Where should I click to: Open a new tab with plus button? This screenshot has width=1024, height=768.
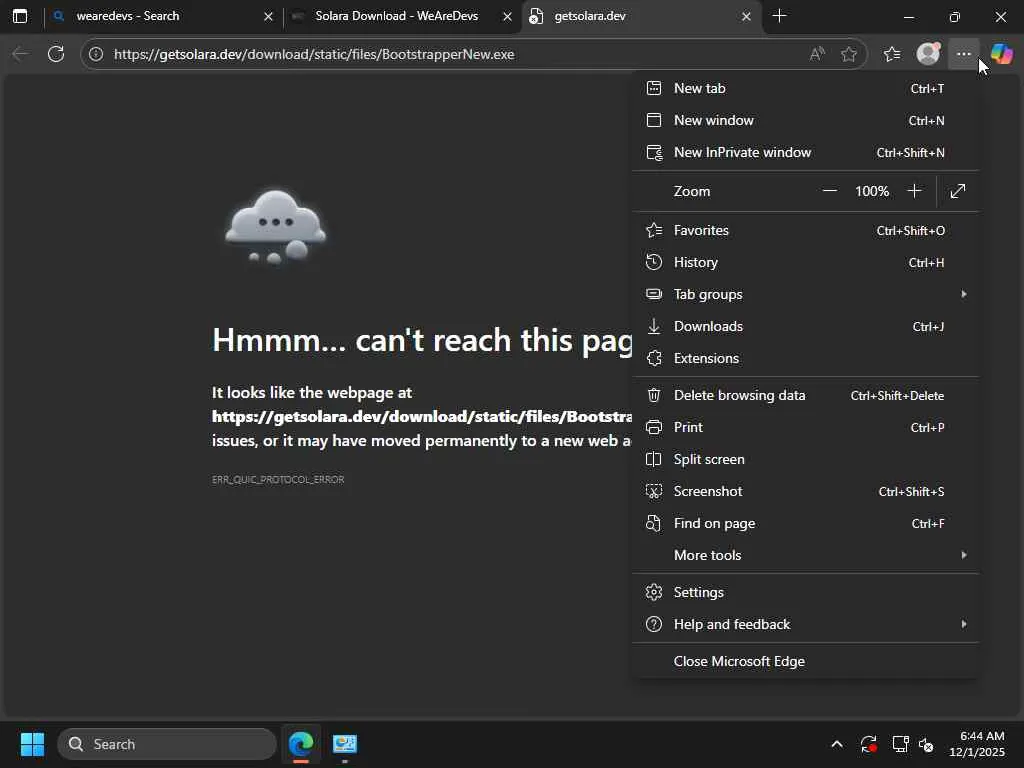coord(779,16)
